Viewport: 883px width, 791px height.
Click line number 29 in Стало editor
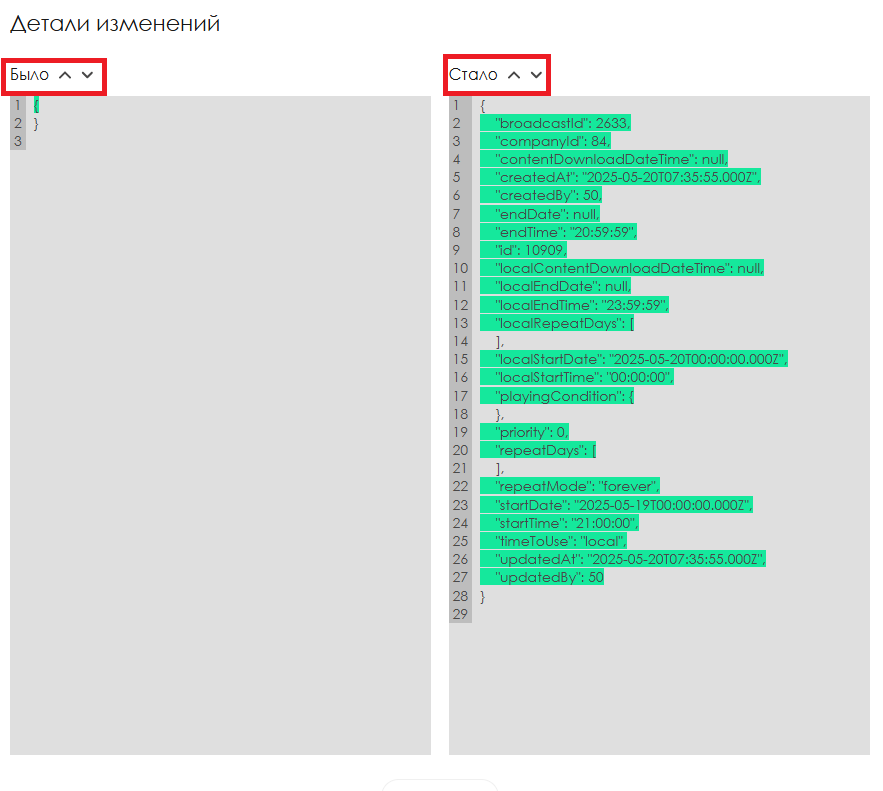coord(457,614)
